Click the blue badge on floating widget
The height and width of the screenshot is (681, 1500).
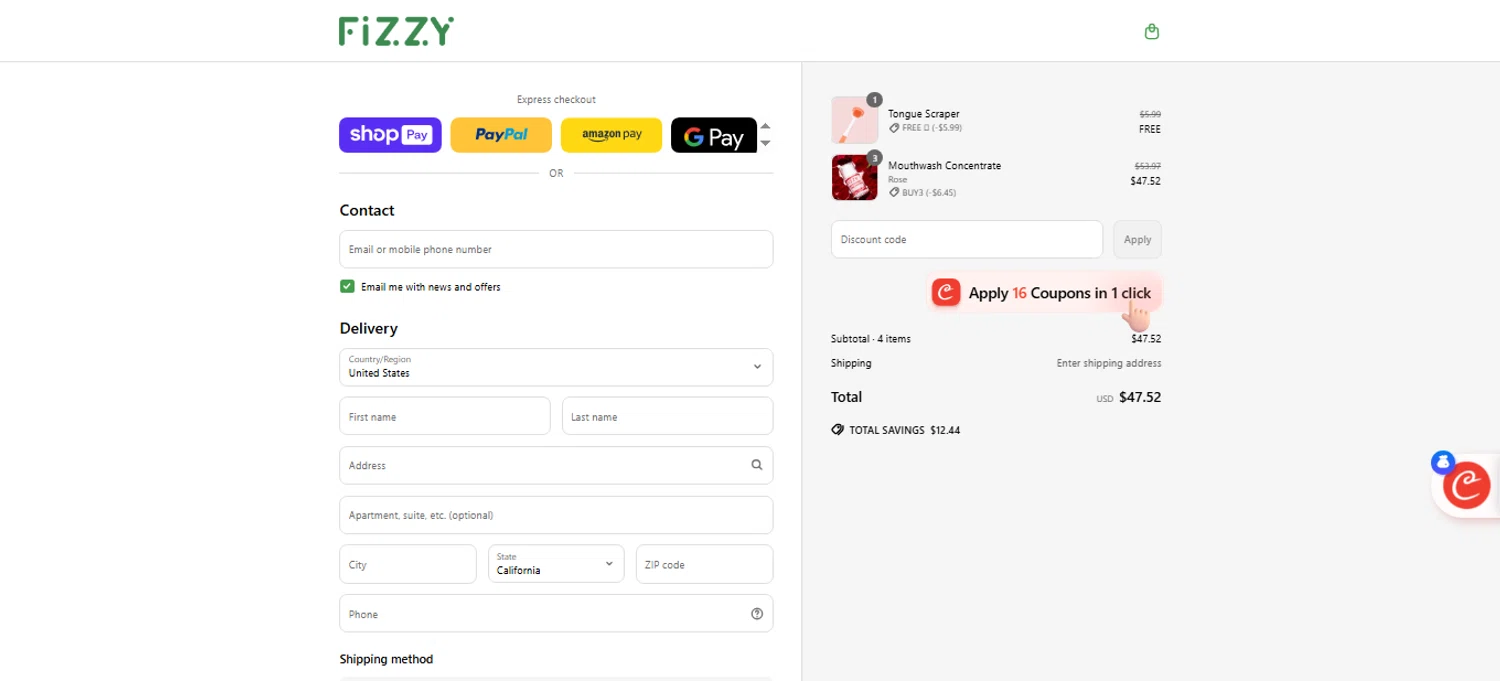pos(1442,462)
